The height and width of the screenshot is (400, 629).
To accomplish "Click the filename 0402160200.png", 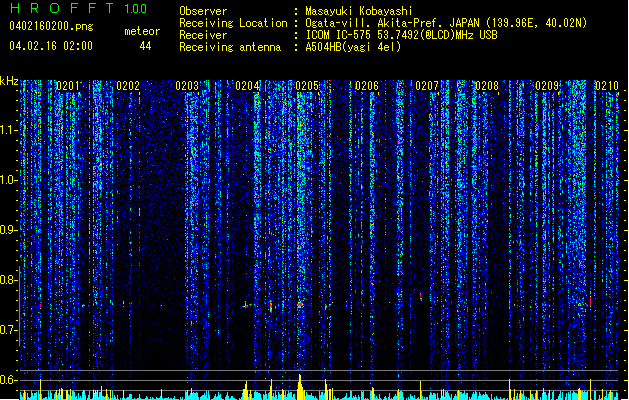I will 51,26.
